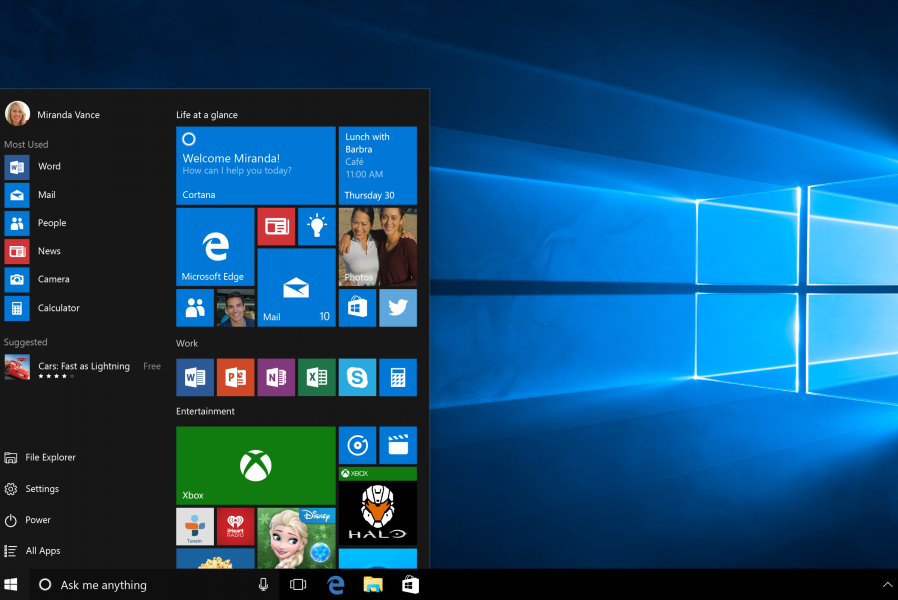Select Word from Most Used list
The height and width of the screenshot is (600, 898).
[x=49, y=167]
